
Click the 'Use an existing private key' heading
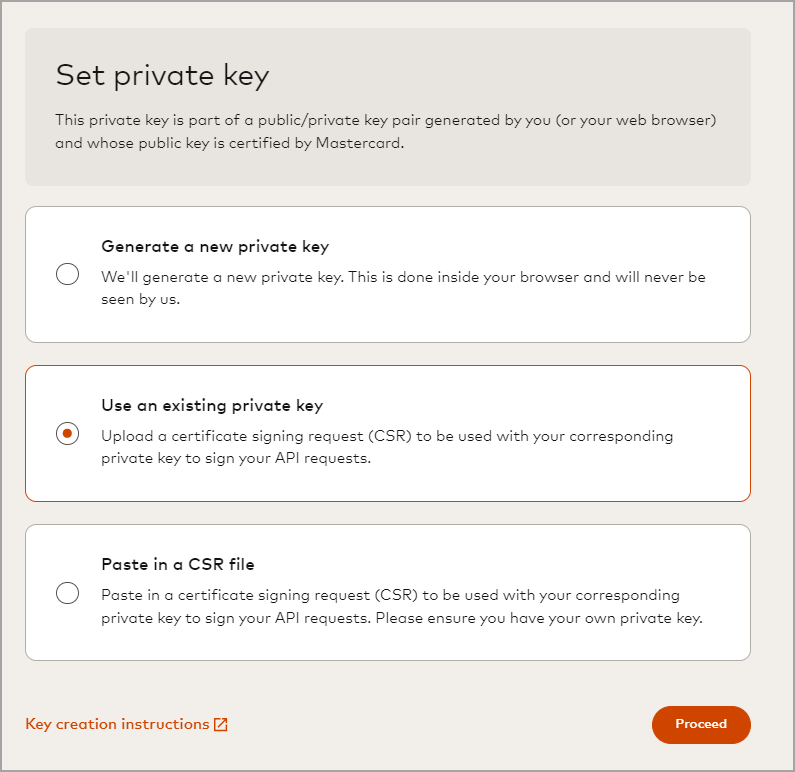click(x=212, y=406)
